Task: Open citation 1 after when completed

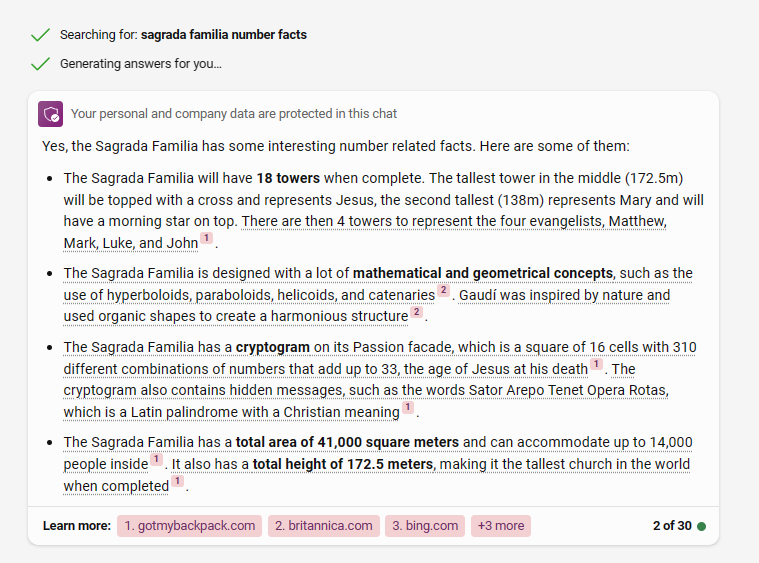Action: pyautogui.click(x=178, y=481)
